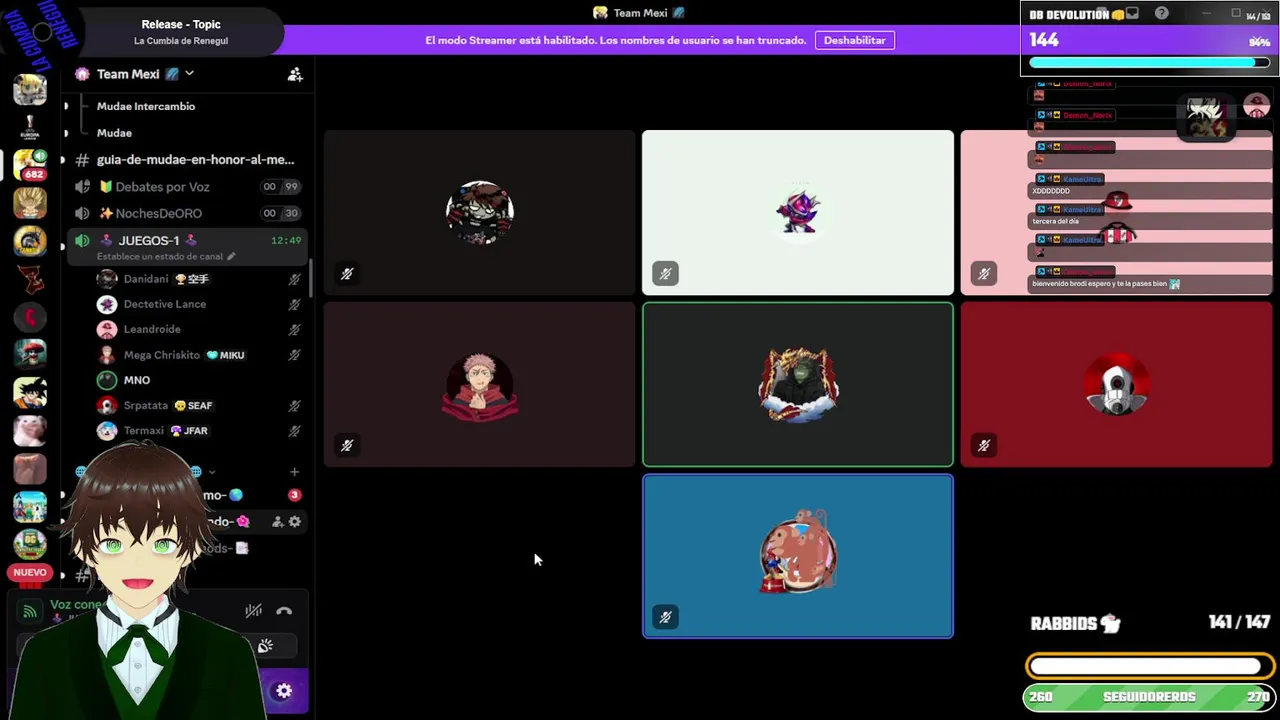Open the mushroom character server icon

[30, 354]
